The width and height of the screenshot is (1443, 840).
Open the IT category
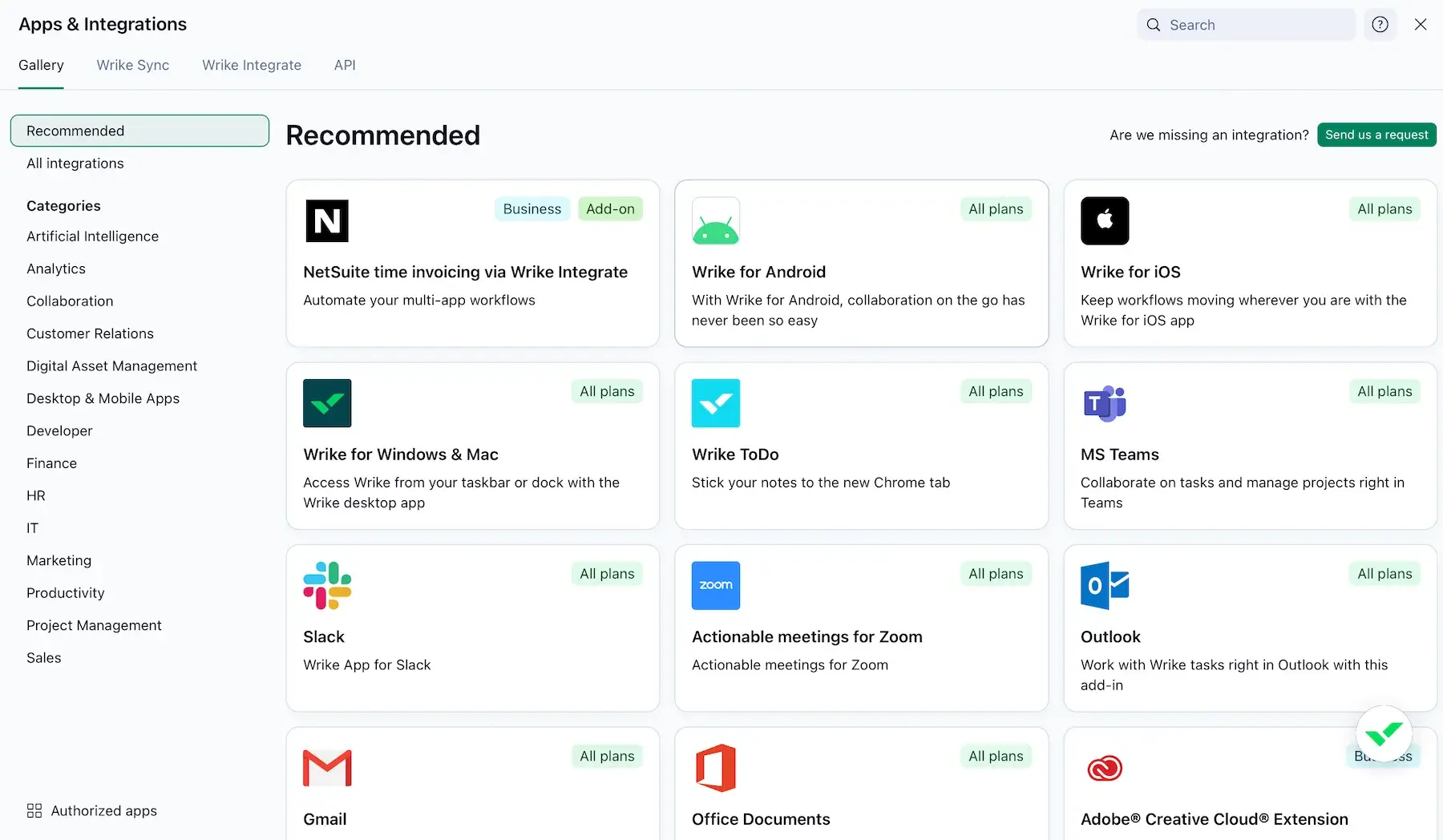pyautogui.click(x=32, y=528)
